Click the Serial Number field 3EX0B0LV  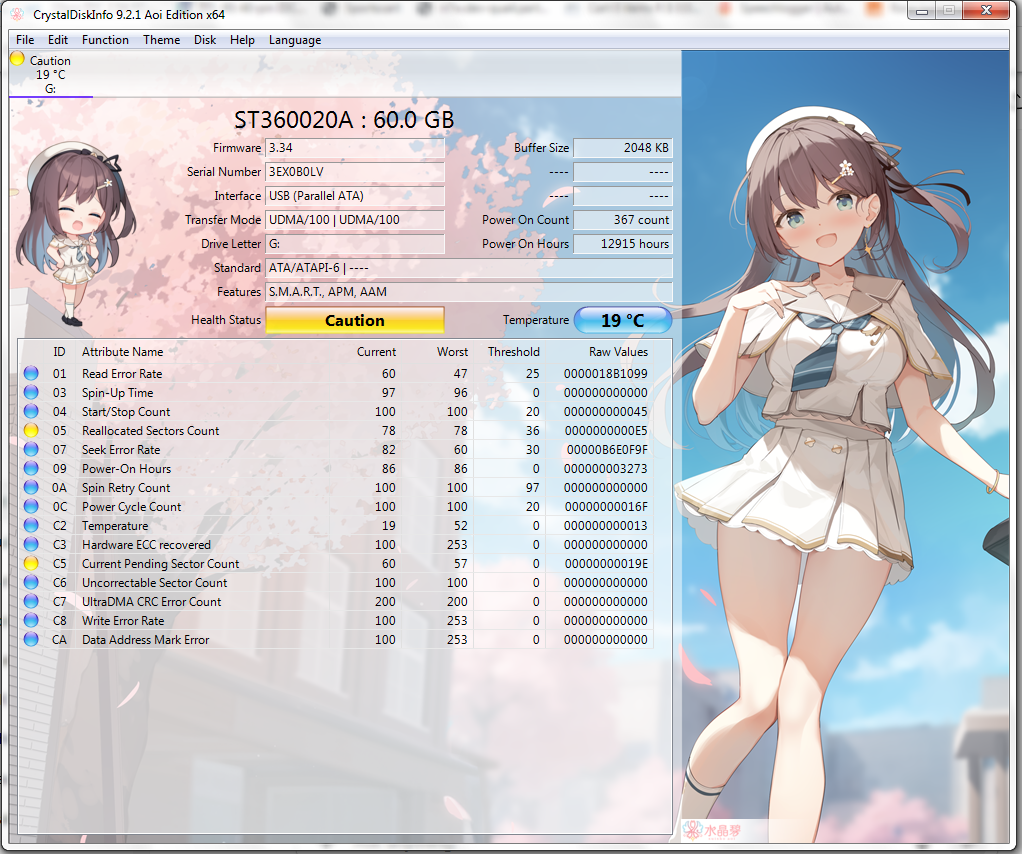coord(355,172)
